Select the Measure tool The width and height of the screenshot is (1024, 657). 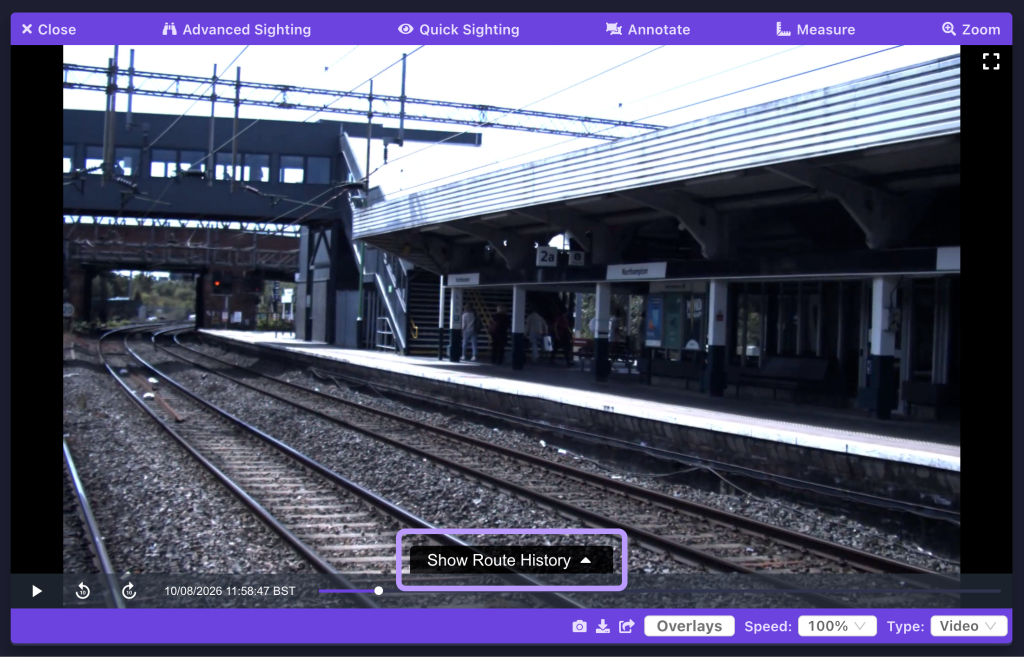815,29
